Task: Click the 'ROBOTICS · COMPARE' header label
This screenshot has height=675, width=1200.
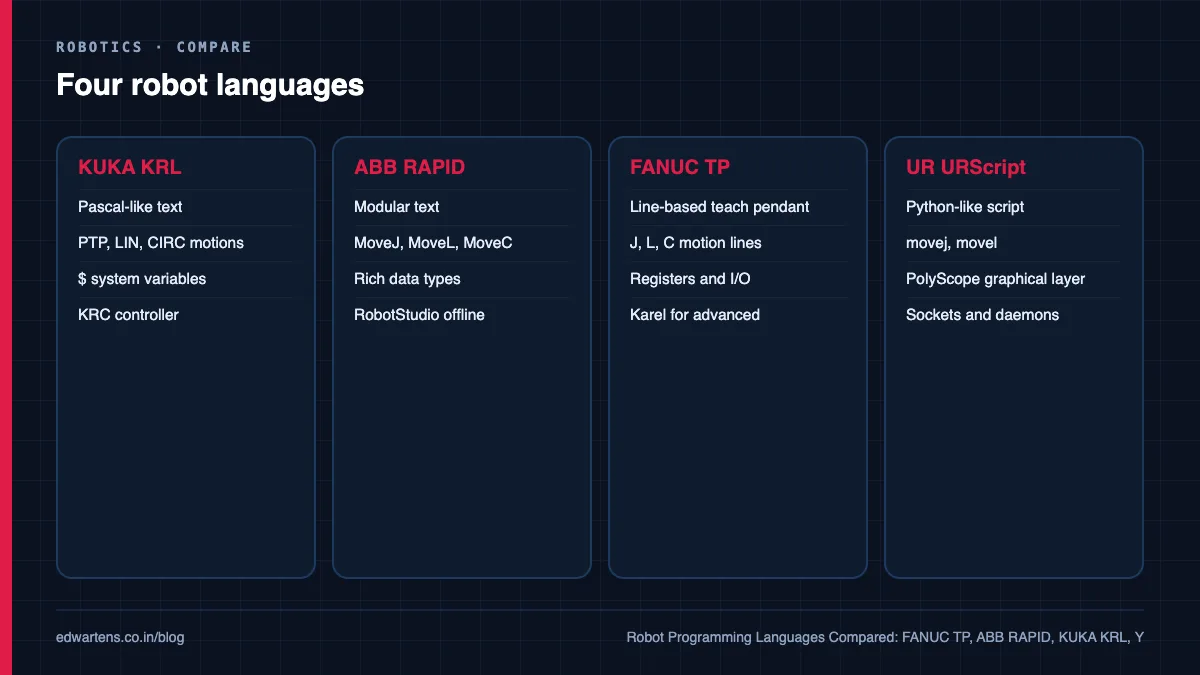Action: 154,47
